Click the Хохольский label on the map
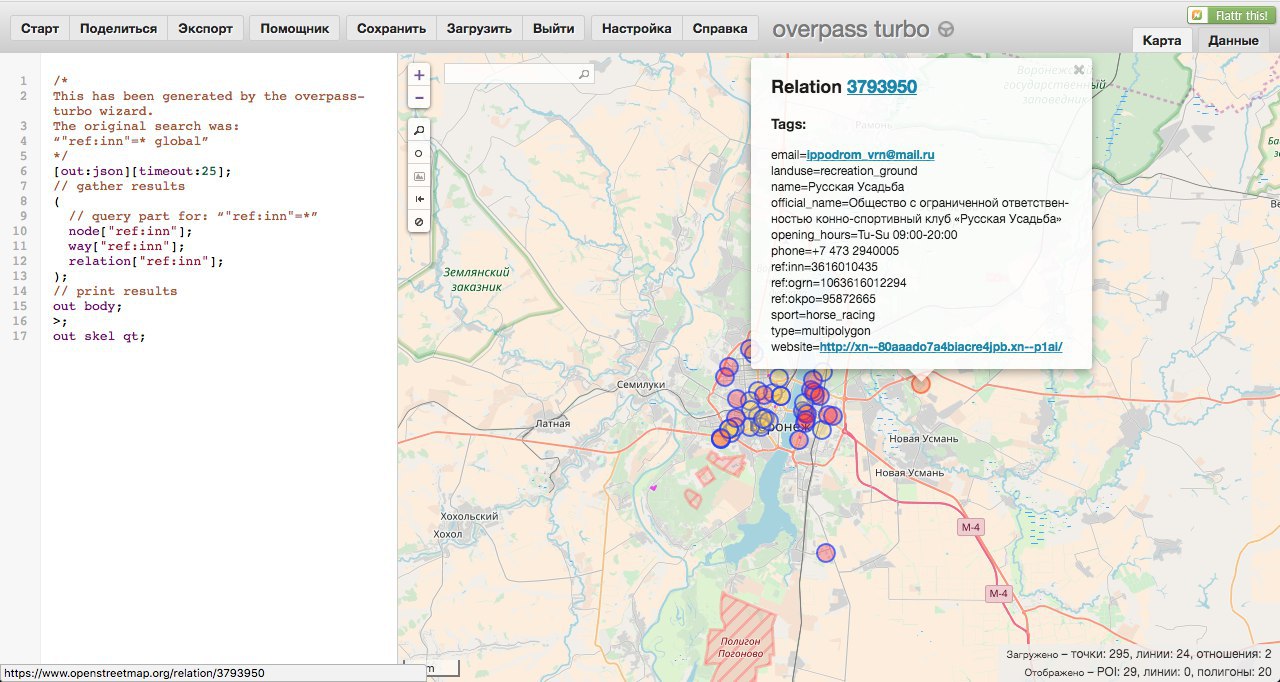The height and width of the screenshot is (682, 1280). pyautogui.click(x=469, y=516)
